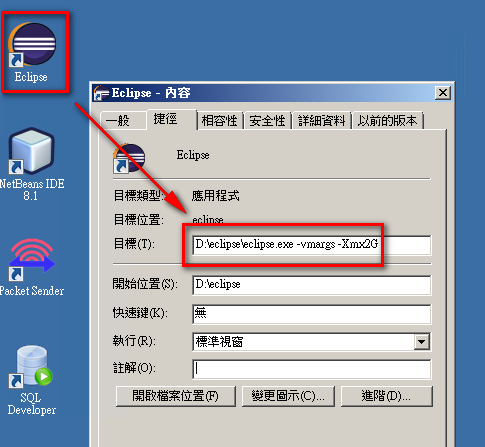Close the Eclipse 內容 dialog

[443, 93]
